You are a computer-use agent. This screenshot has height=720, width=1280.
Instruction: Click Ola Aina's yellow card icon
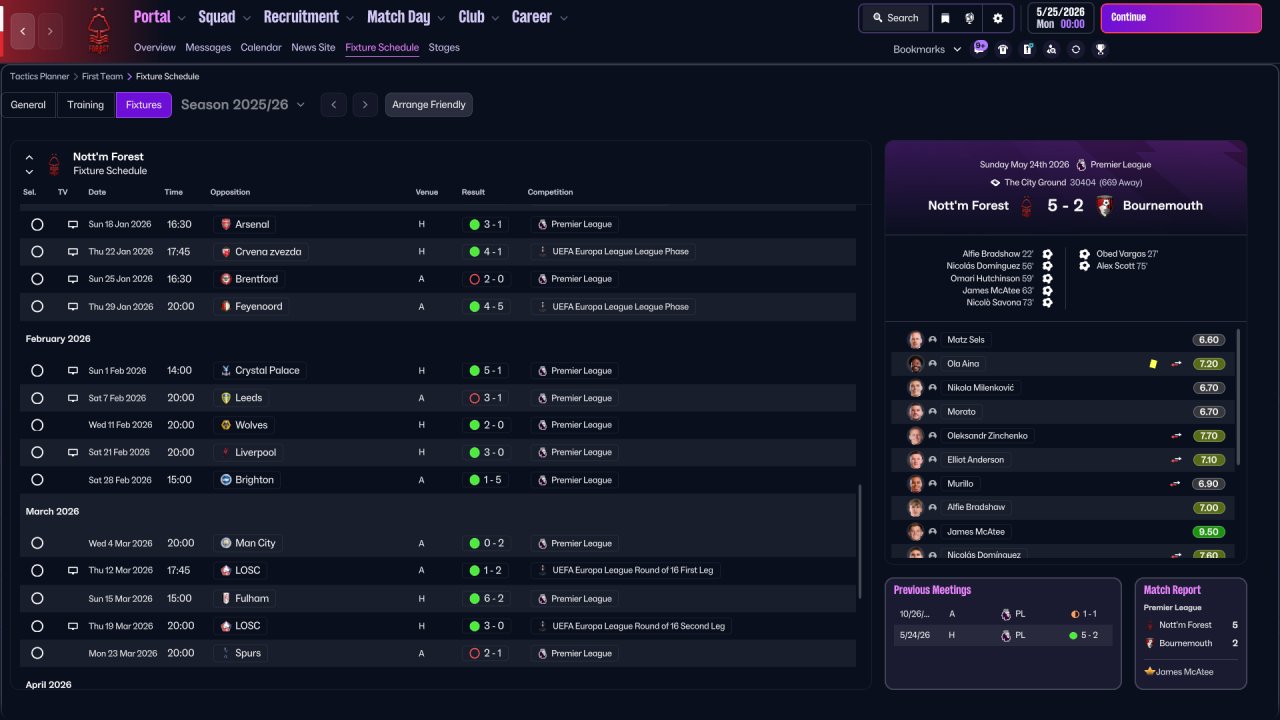[1153, 364]
